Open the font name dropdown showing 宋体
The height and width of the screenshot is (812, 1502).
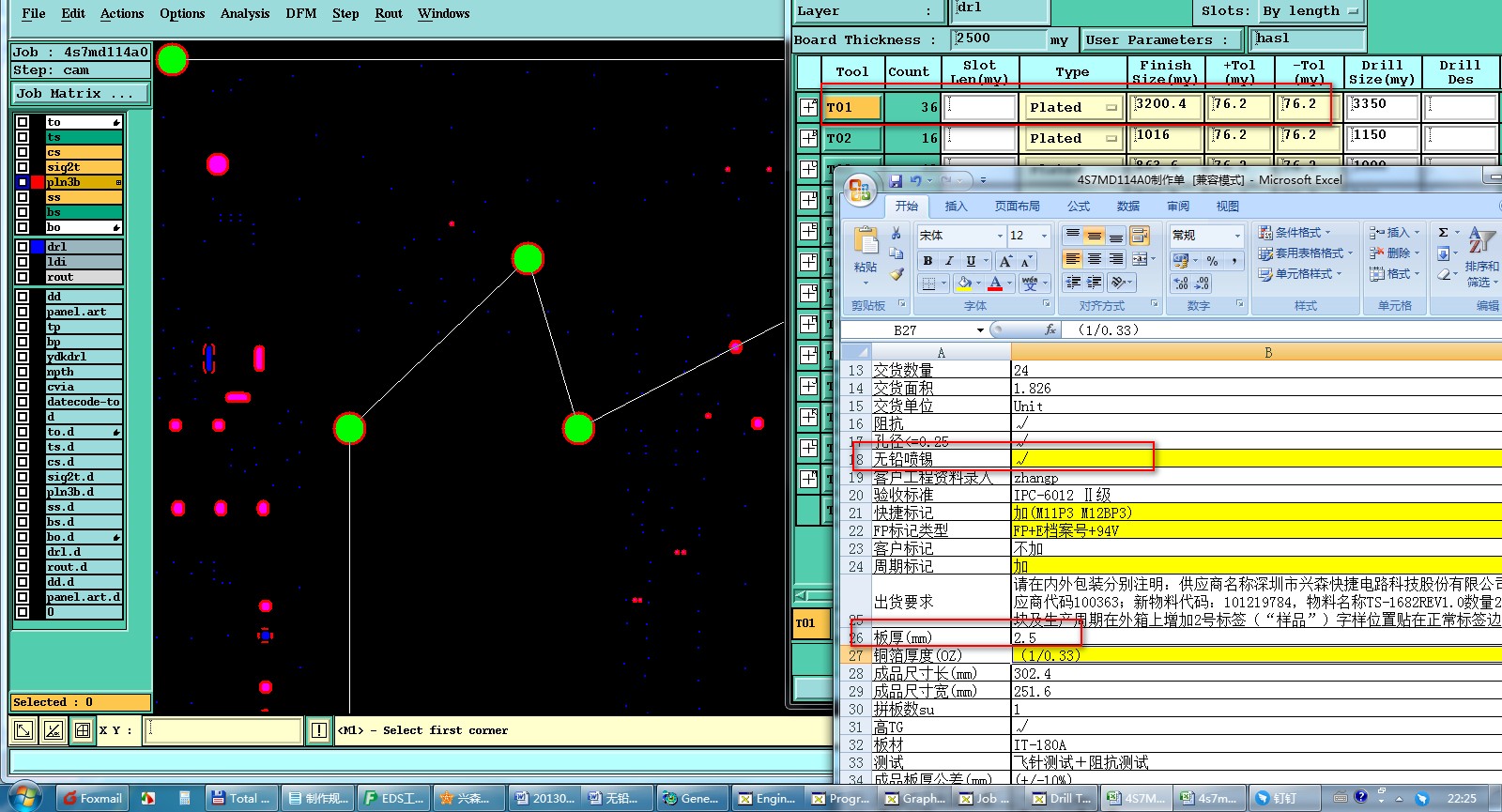click(999, 236)
